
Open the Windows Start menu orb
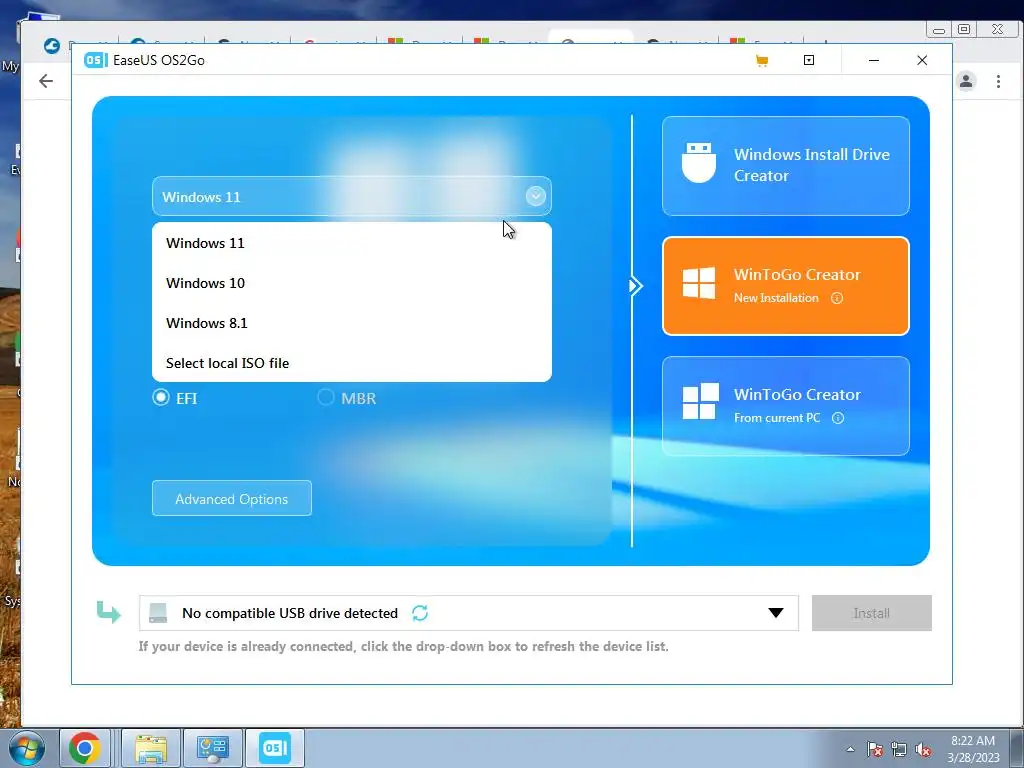pyautogui.click(x=26, y=748)
